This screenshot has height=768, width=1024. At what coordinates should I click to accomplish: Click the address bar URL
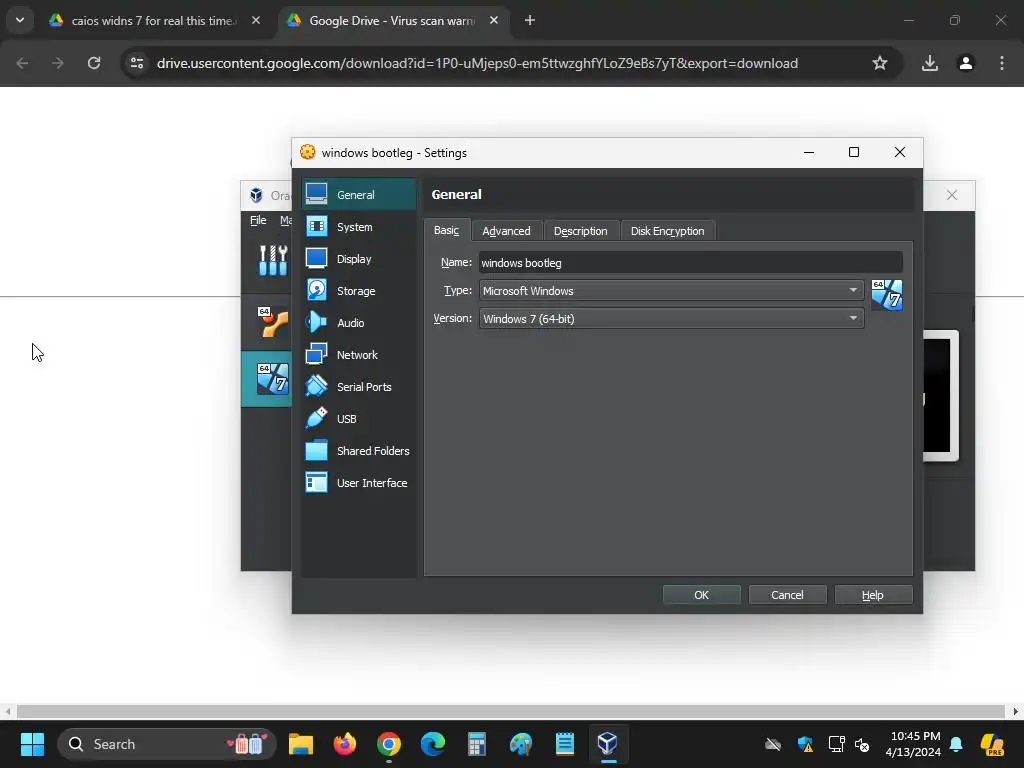477,63
